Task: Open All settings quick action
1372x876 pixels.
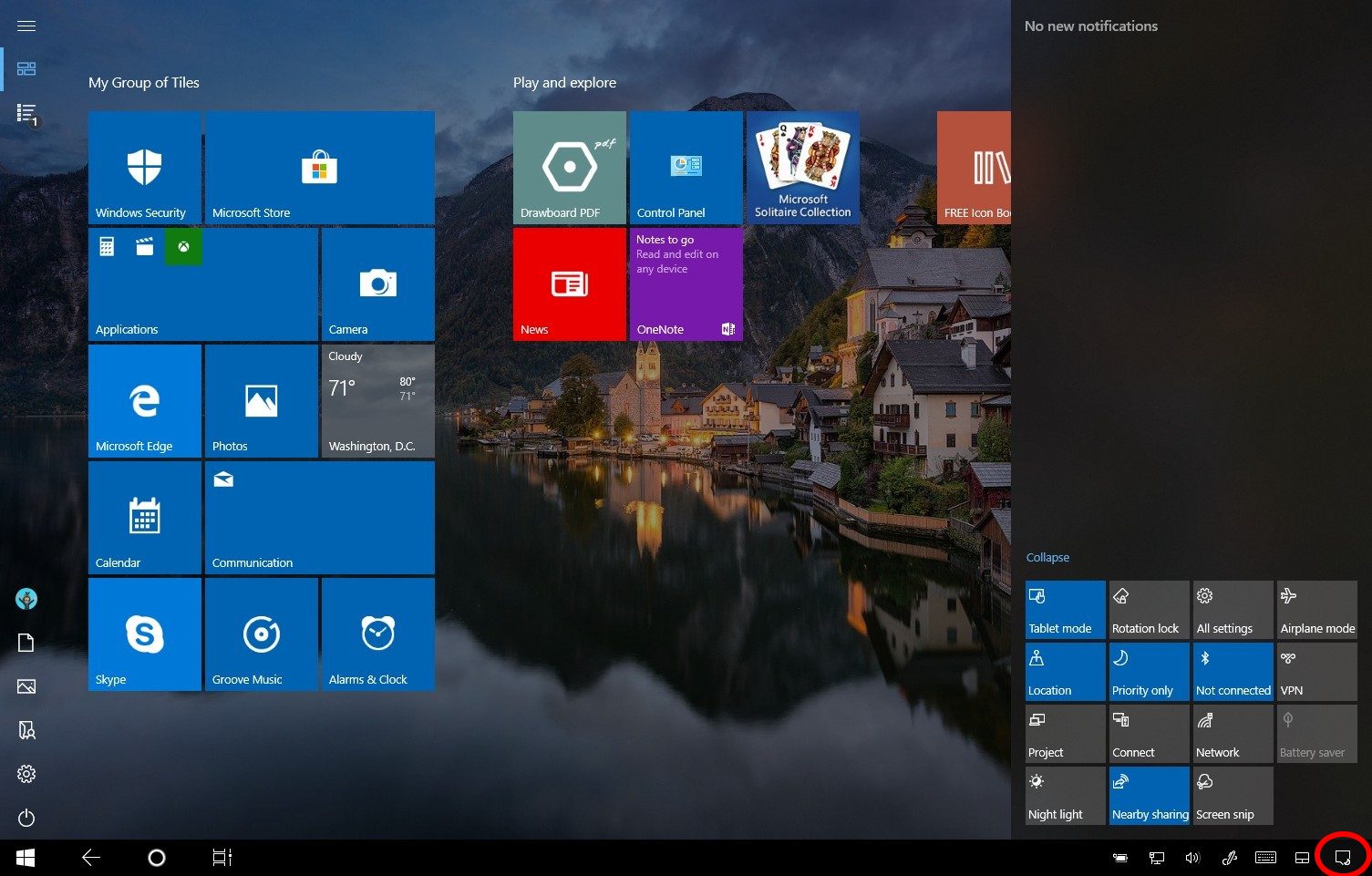Action: click(1233, 610)
